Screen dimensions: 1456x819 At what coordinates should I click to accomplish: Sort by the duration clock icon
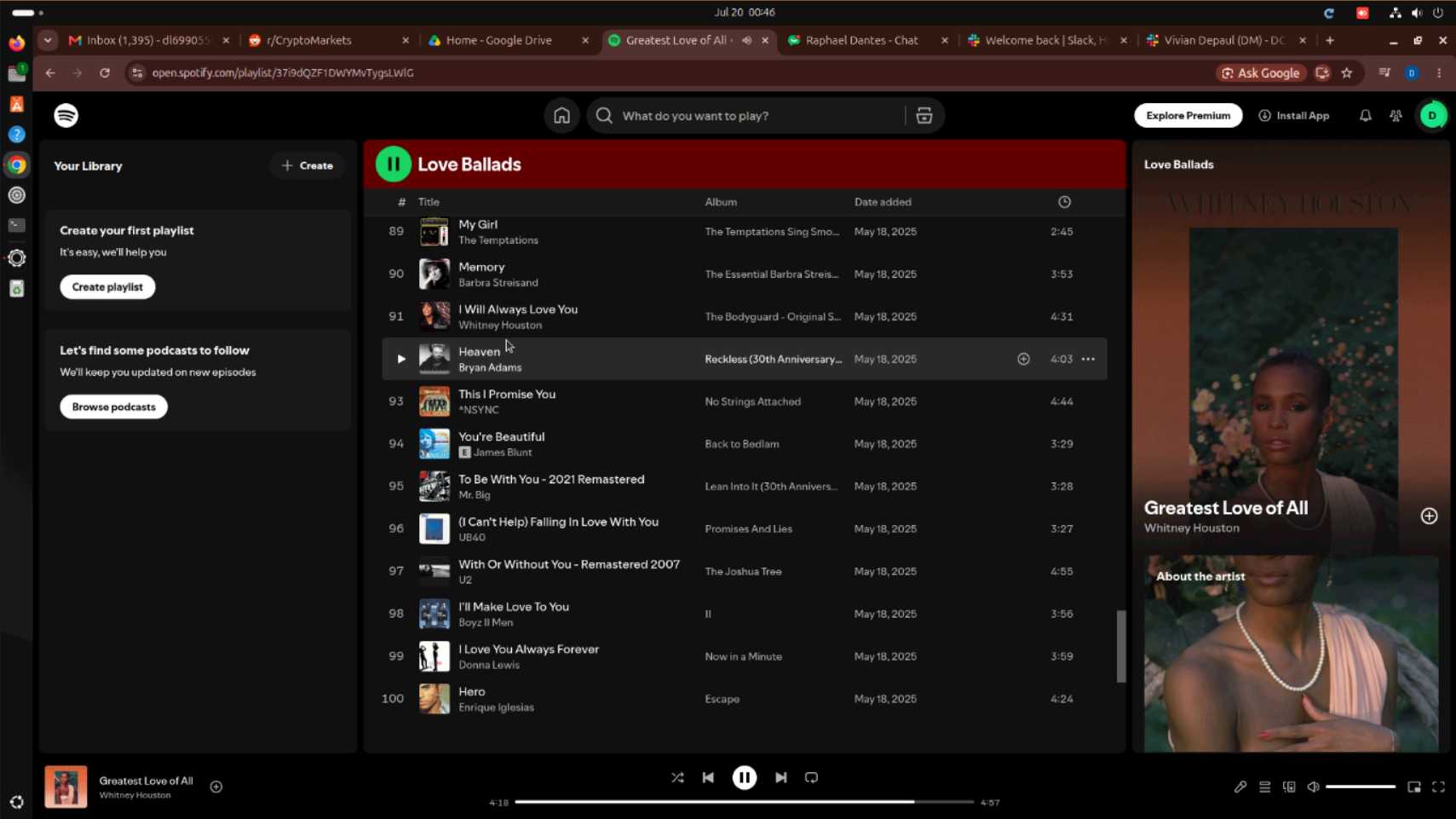pos(1064,202)
